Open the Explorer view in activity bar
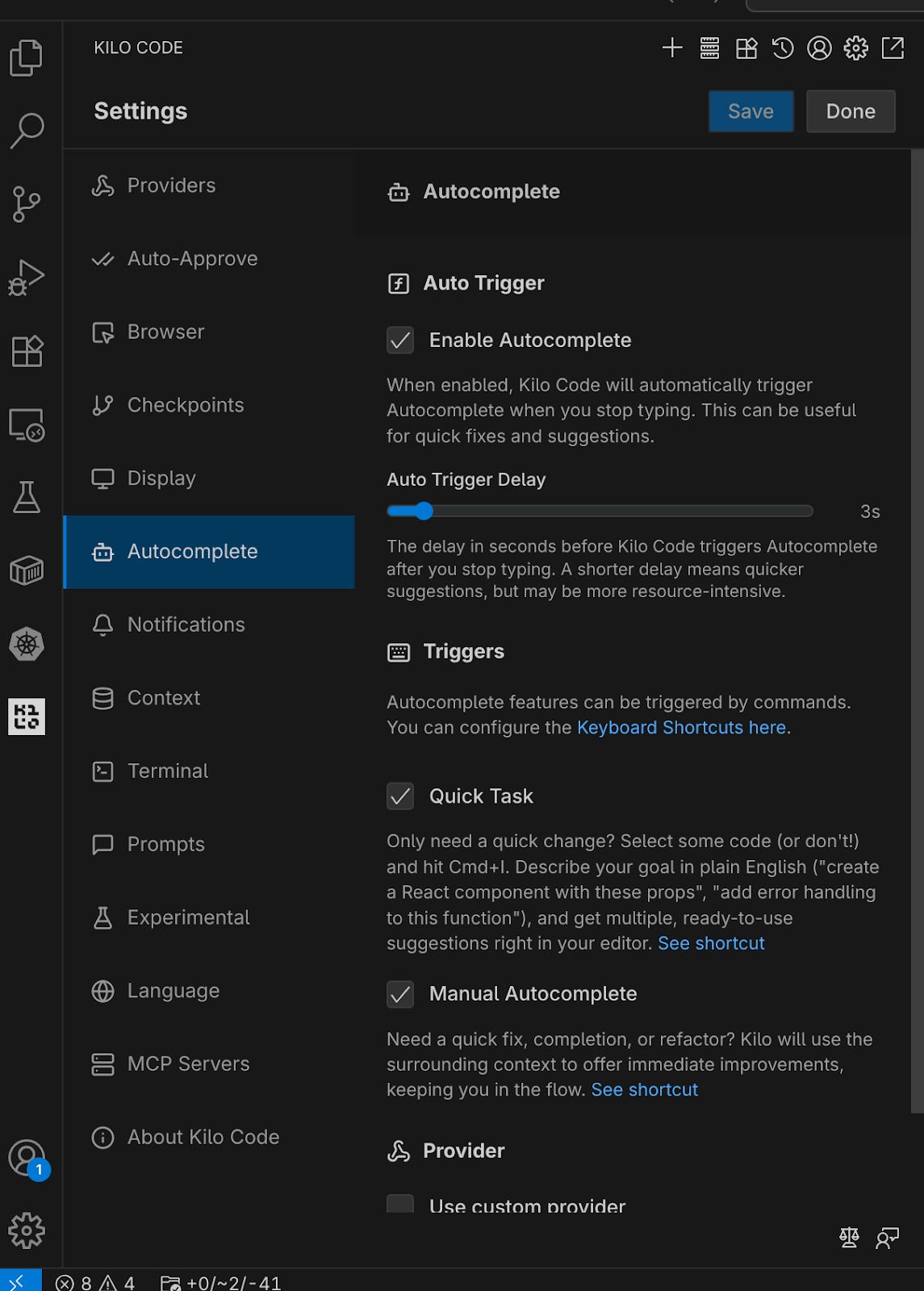924x1291 pixels. point(27,57)
